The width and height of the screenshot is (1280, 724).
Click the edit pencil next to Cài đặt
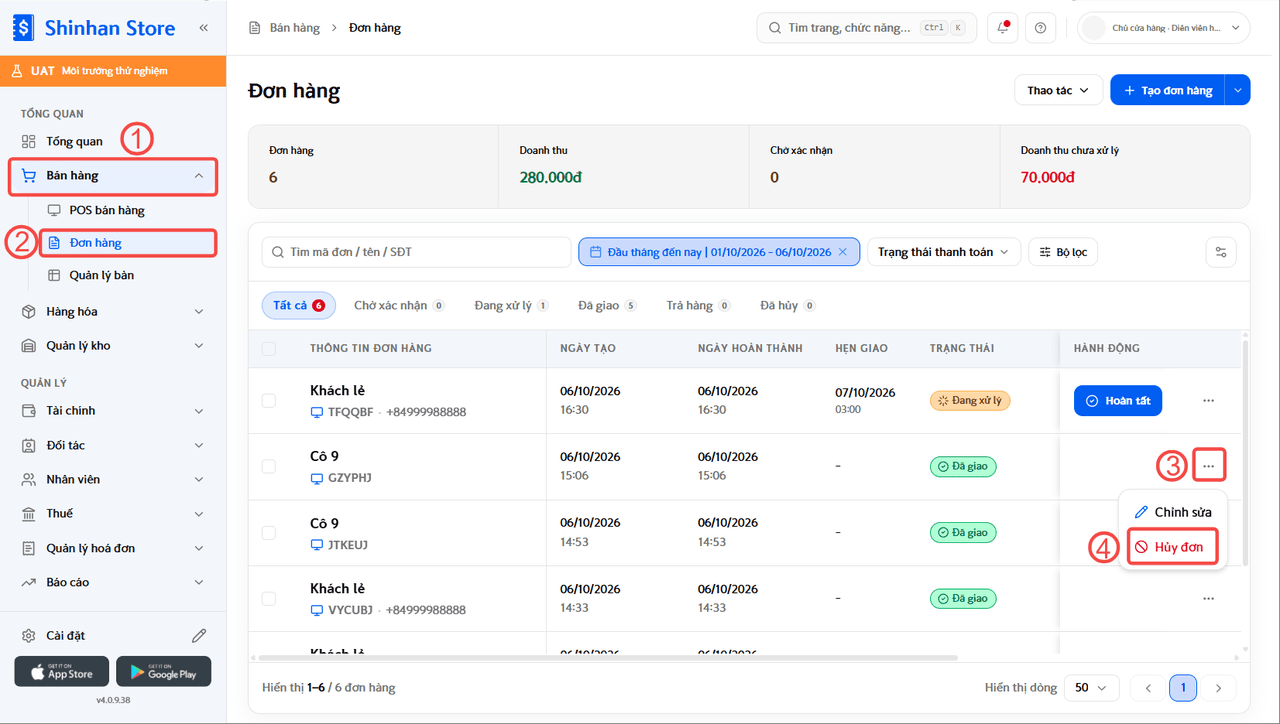coord(199,636)
